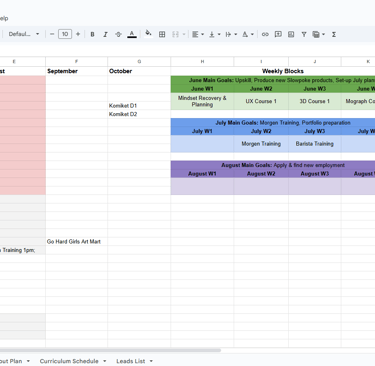
Task: Open text rotation dropdown
Action: (248, 34)
